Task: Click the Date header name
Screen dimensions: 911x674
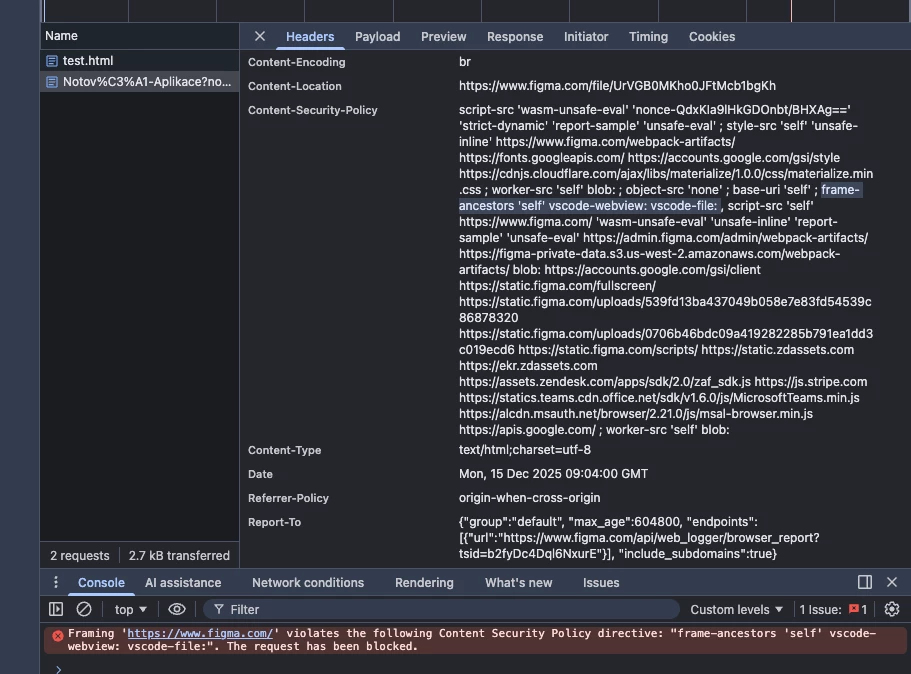Action: click(x=260, y=474)
